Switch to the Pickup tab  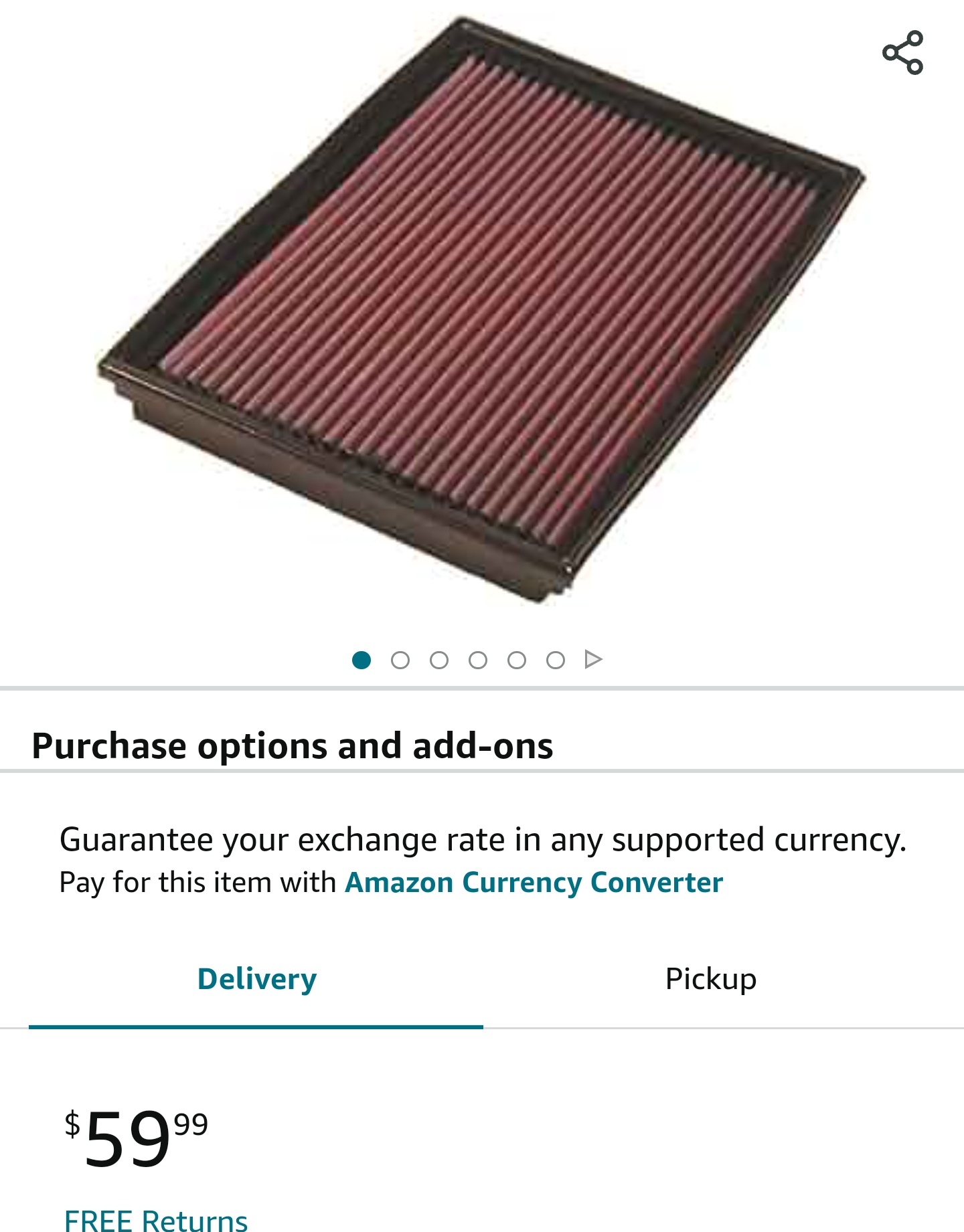click(x=710, y=979)
